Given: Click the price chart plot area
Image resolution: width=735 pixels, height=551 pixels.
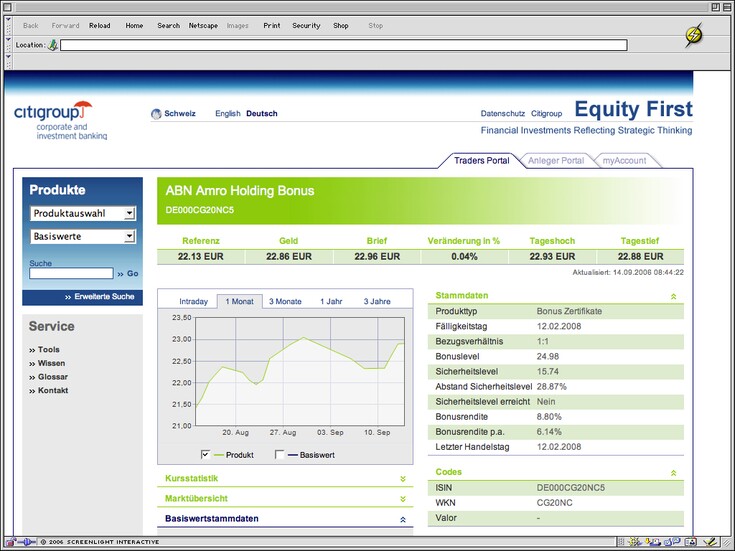Looking at the screenshot, I should coord(300,371).
